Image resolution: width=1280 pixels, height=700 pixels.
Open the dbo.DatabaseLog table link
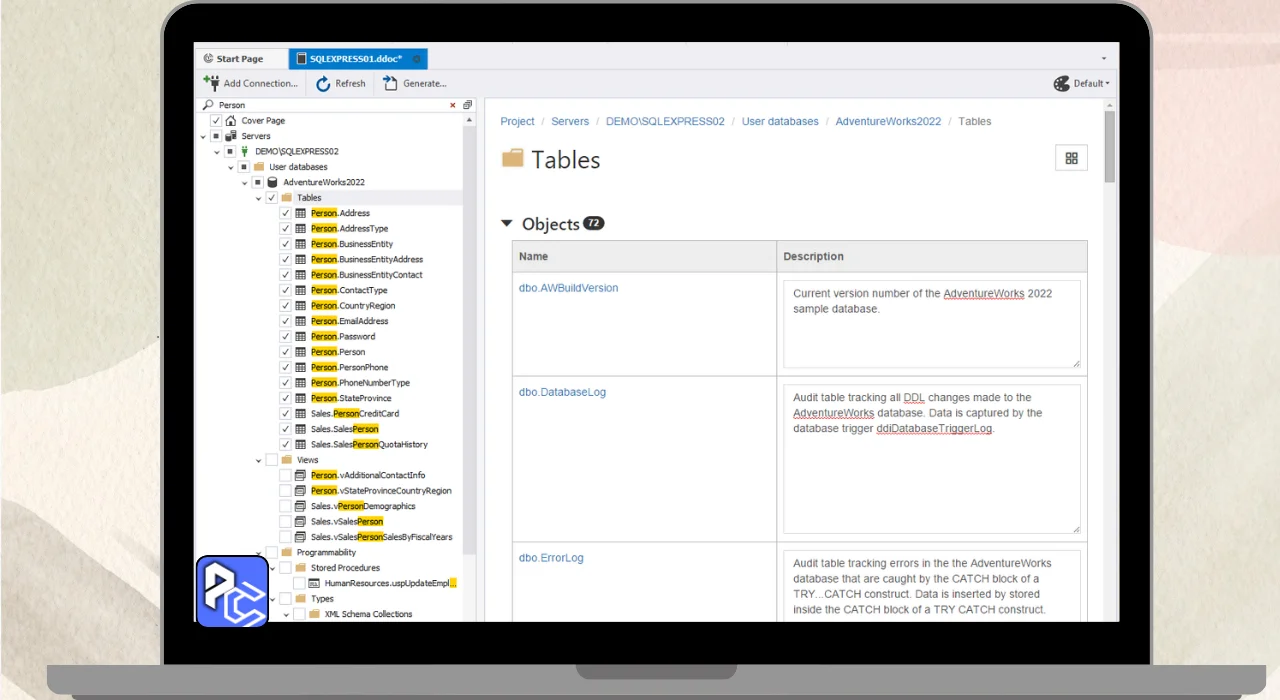563,392
